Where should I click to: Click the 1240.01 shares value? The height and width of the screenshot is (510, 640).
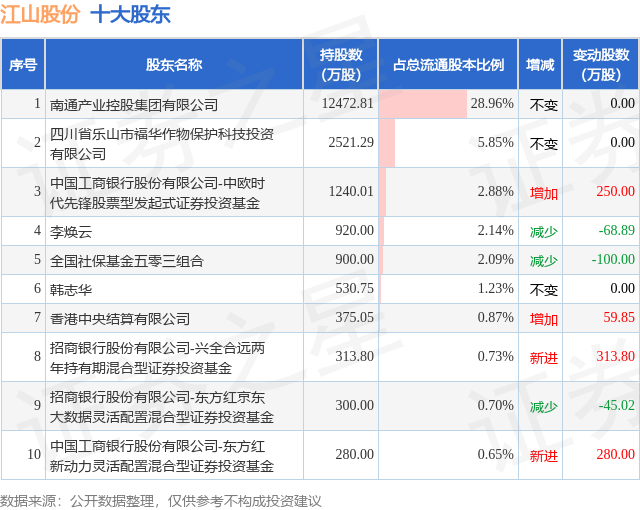point(351,191)
